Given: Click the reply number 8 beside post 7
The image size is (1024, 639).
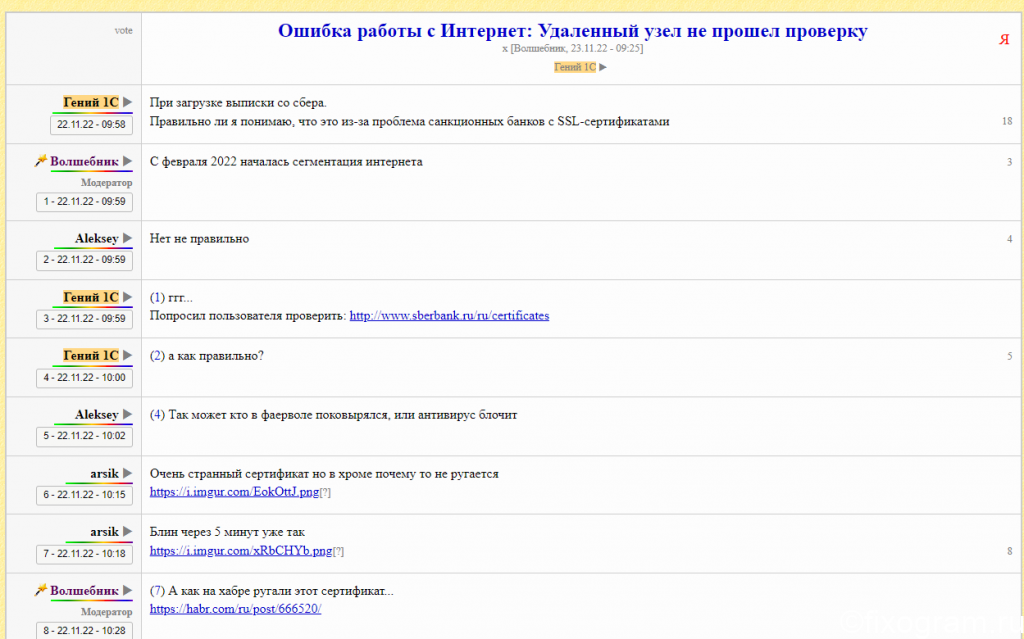Looking at the screenshot, I should click(1010, 551).
